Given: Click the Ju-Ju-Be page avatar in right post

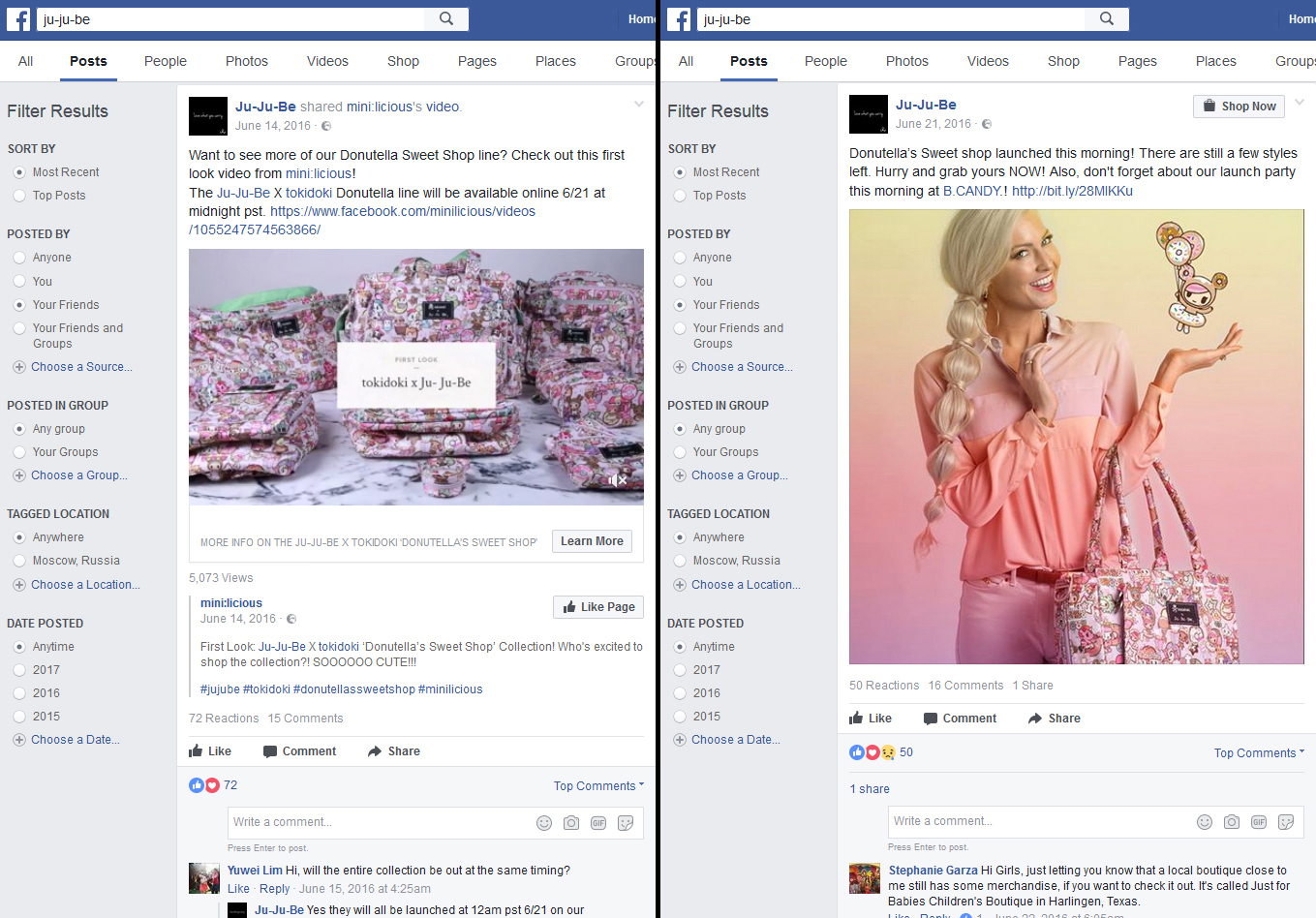Looking at the screenshot, I should (869, 114).
